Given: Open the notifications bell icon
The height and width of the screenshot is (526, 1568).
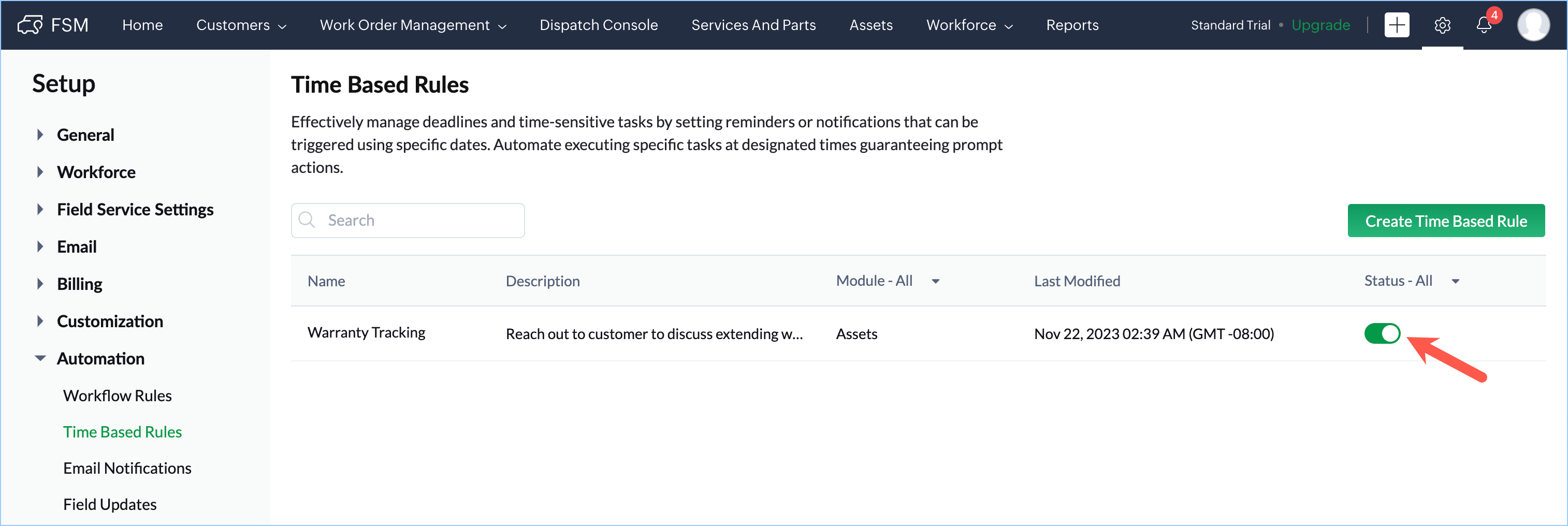Looking at the screenshot, I should [x=1484, y=25].
